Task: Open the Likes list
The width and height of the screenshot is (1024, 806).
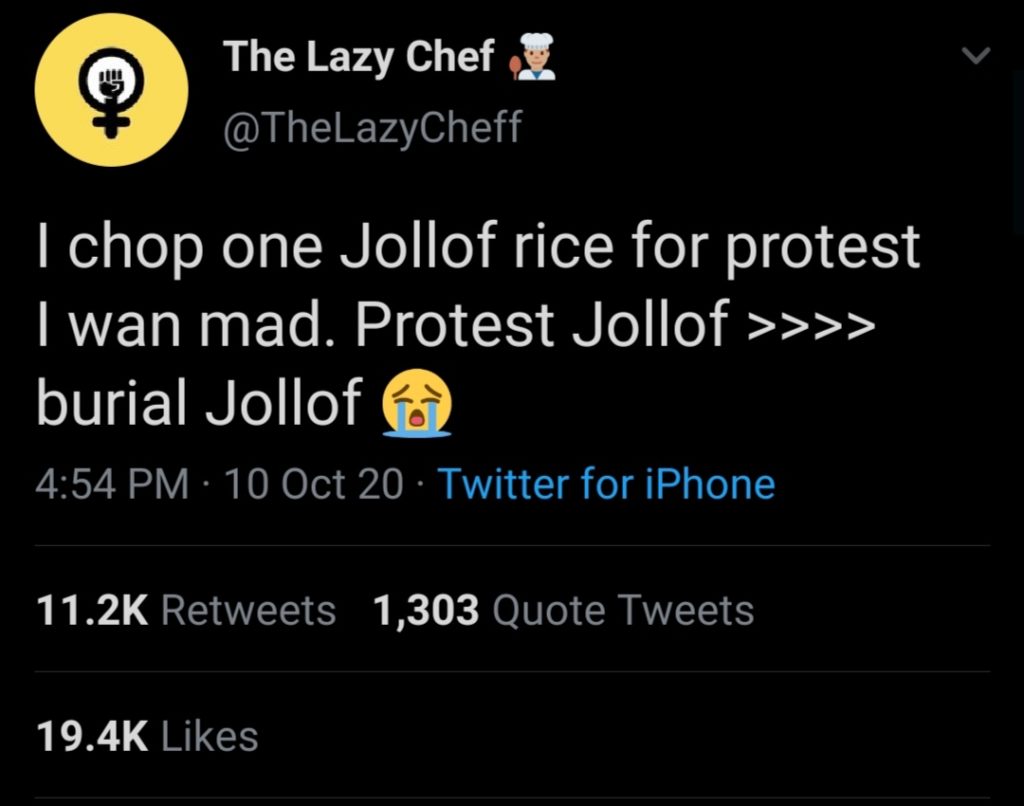Action: [x=209, y=737]
